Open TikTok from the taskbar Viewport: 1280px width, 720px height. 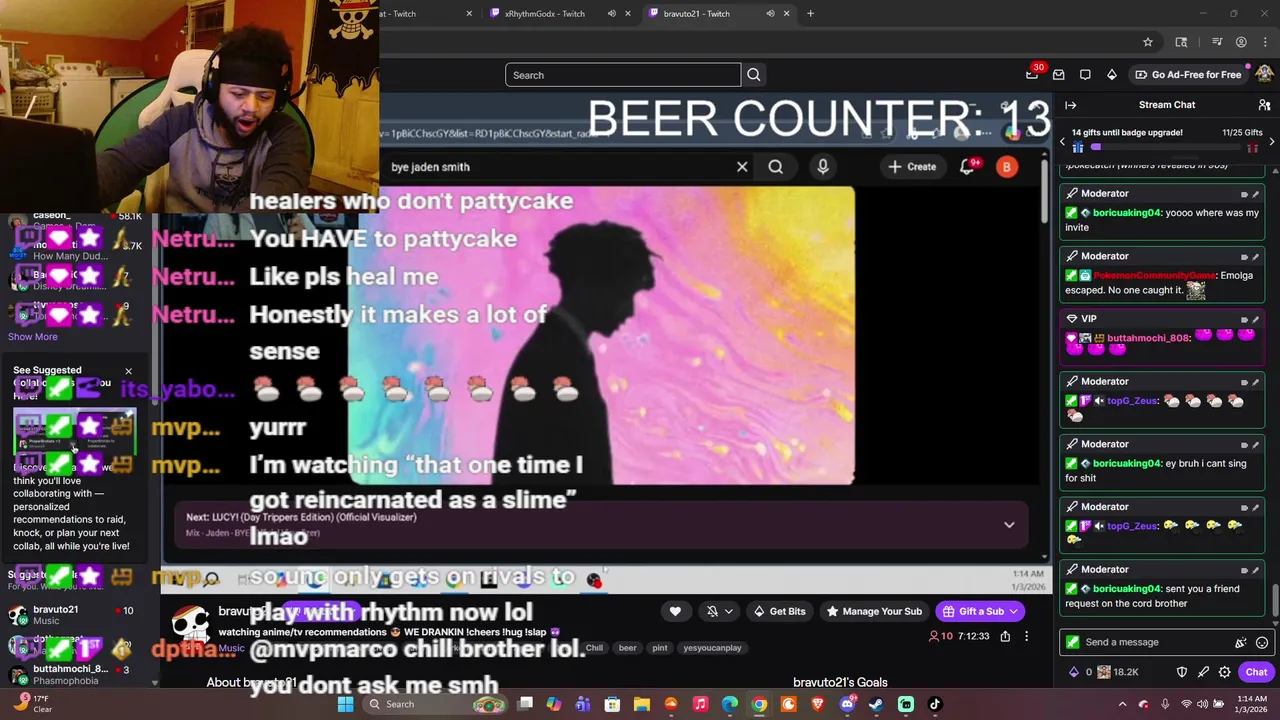coord(934,704)
